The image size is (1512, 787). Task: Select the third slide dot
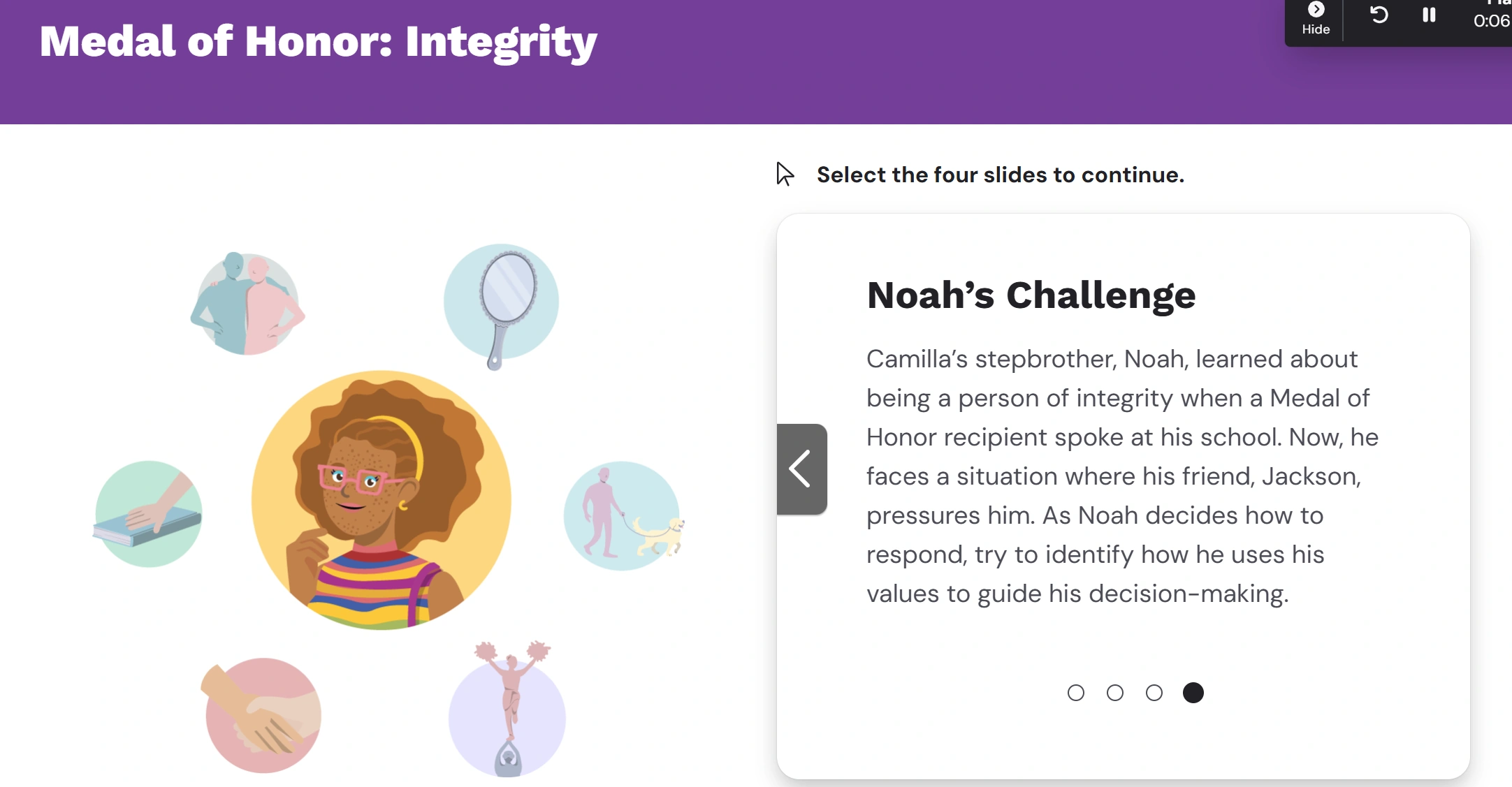1154,693
